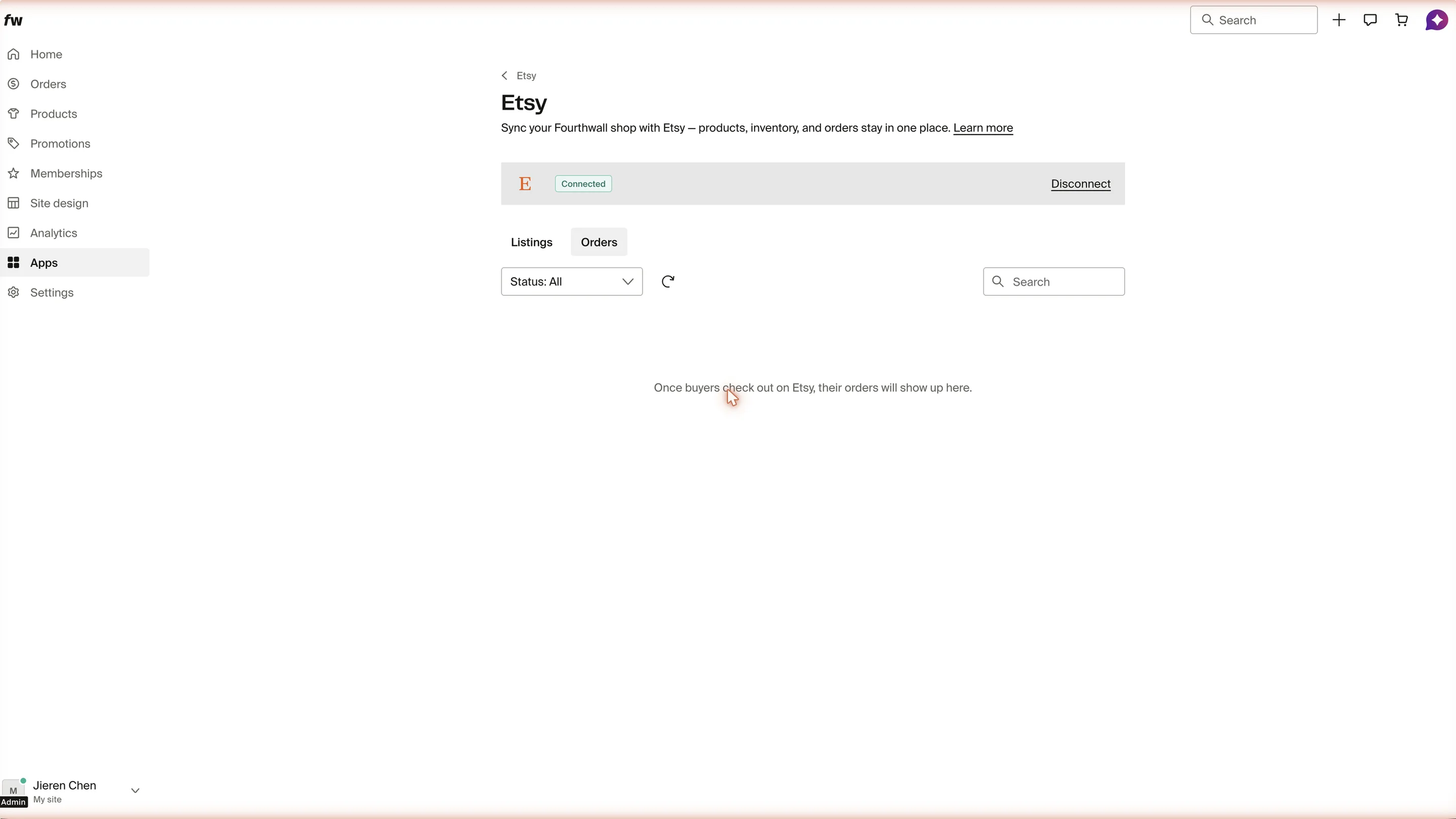Viewport: 1456px width, 819px height.
Task: Open the purple sparkle assistant icon
Action: tap(1436, 20)
